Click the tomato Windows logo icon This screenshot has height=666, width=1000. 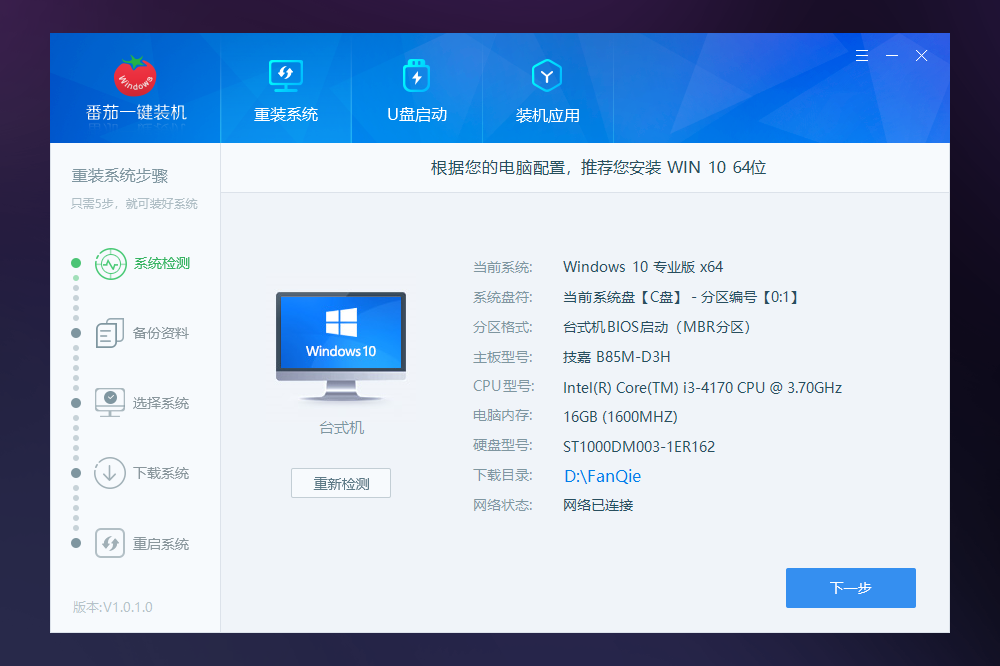pyautogui.click(x=135, y=76)
